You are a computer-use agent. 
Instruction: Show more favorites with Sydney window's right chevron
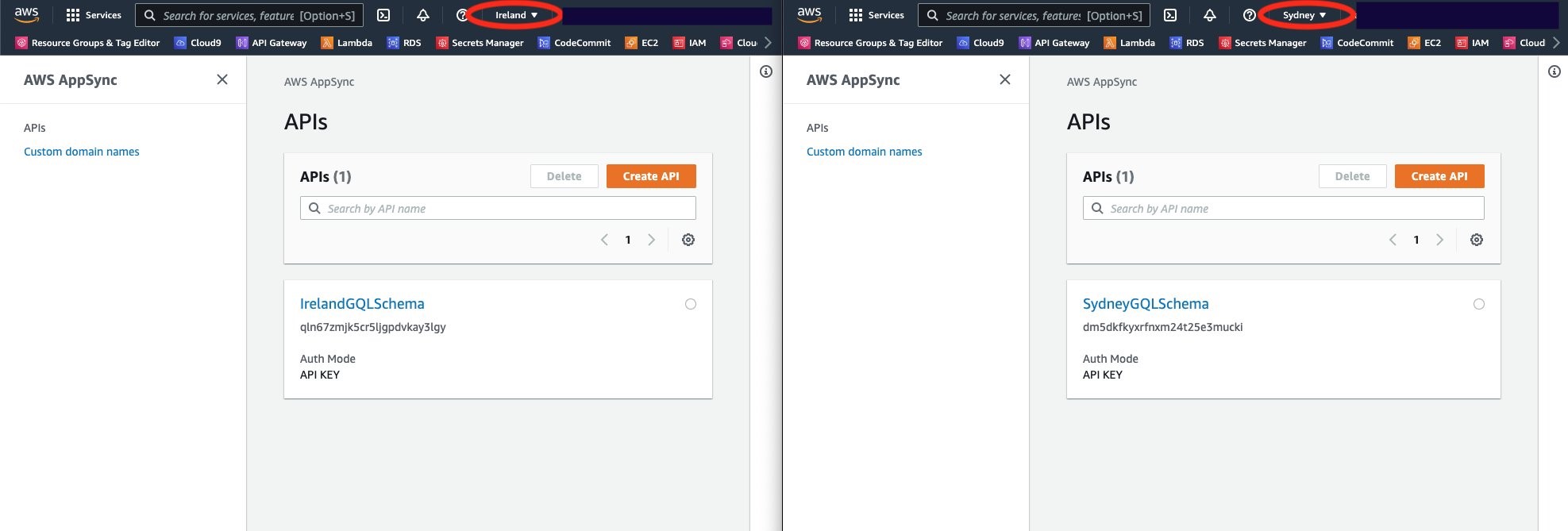coord(1556,43)
